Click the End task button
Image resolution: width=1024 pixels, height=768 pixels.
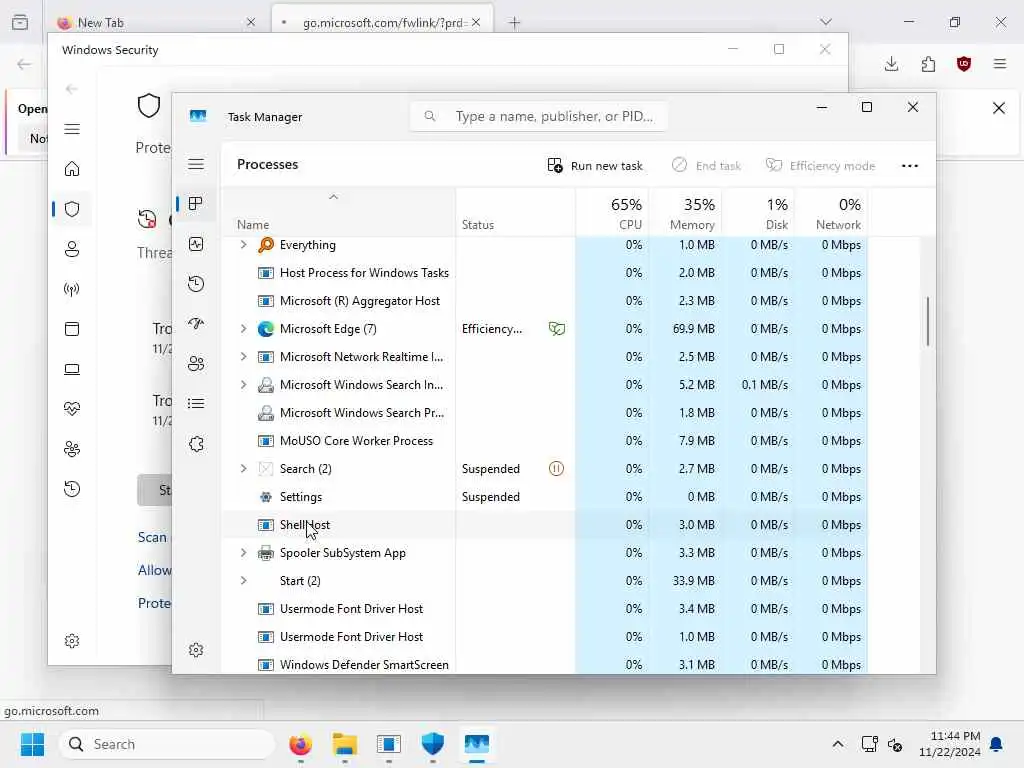point(706,166)
